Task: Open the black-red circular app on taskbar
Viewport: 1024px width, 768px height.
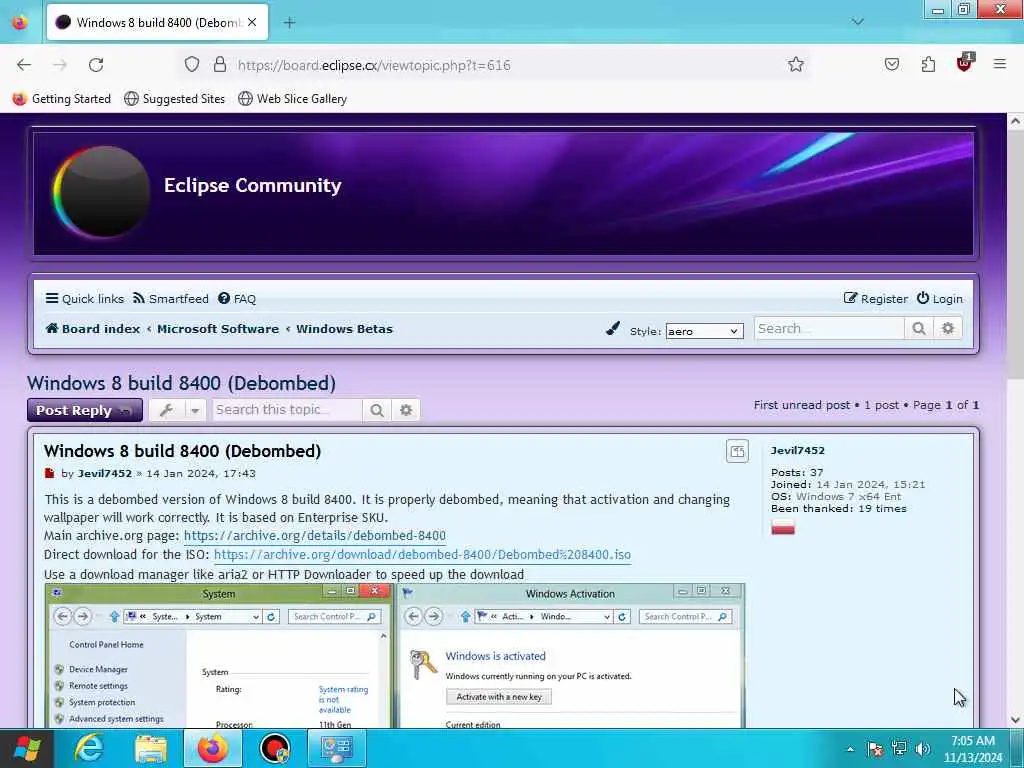Action: tap(275, 748)
